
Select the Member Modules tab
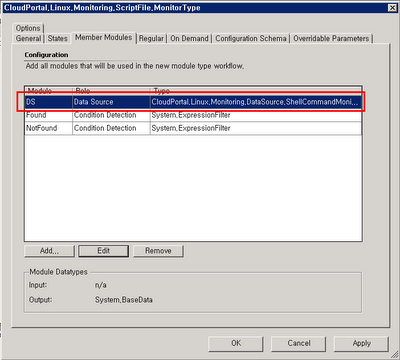point(104,37)
